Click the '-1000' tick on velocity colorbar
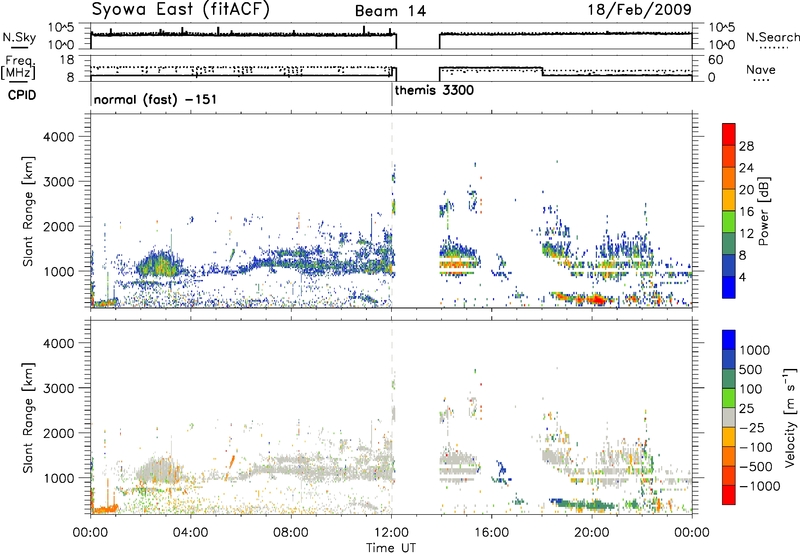This screenshot has width=800, height=554. click(759, 486)
